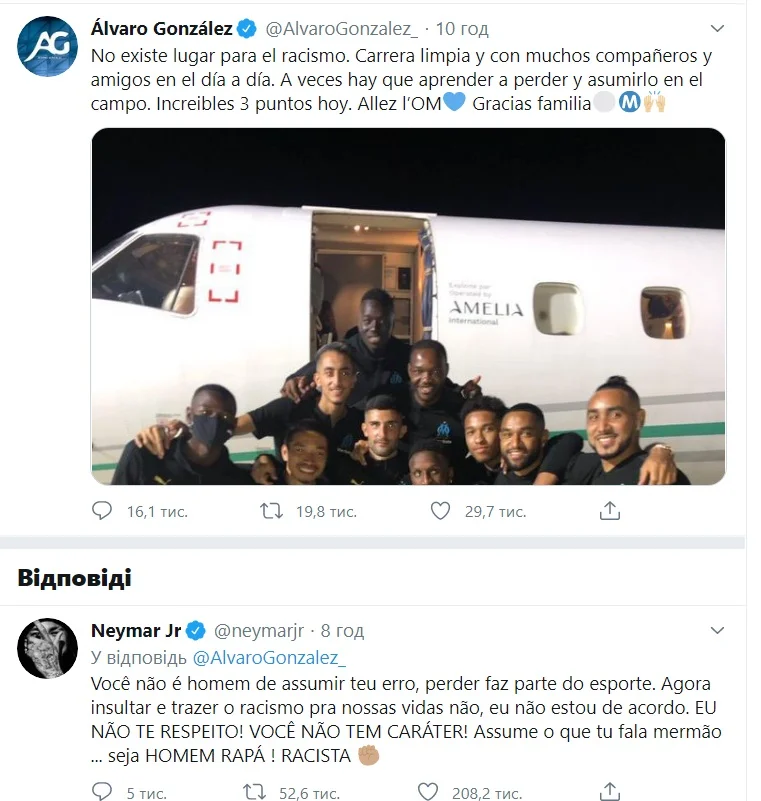Click reply icon on Álvaro González's tweet
This screenshot has width=761, height=801.
click(102, 511)
